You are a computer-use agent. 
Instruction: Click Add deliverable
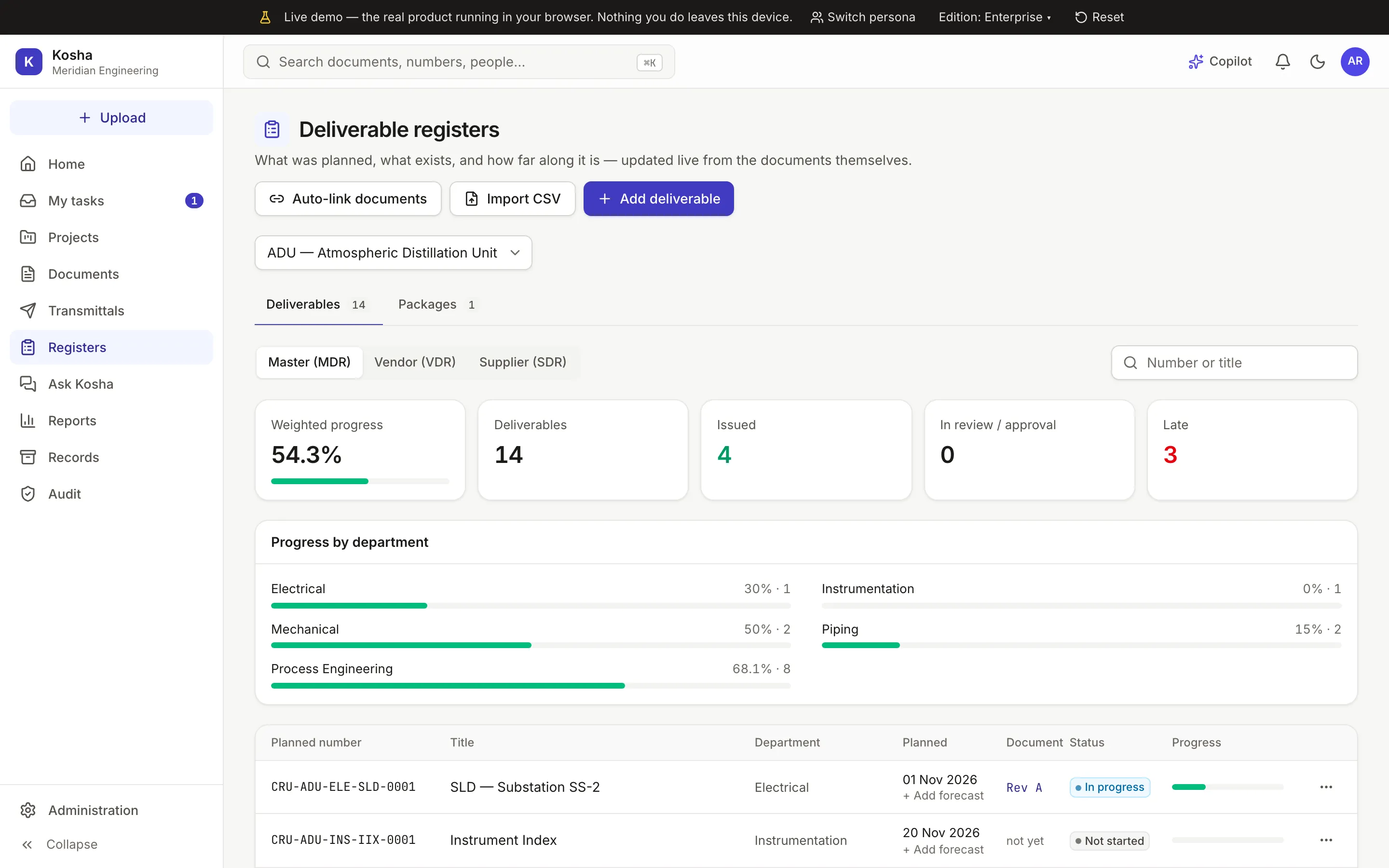(658, 199)
